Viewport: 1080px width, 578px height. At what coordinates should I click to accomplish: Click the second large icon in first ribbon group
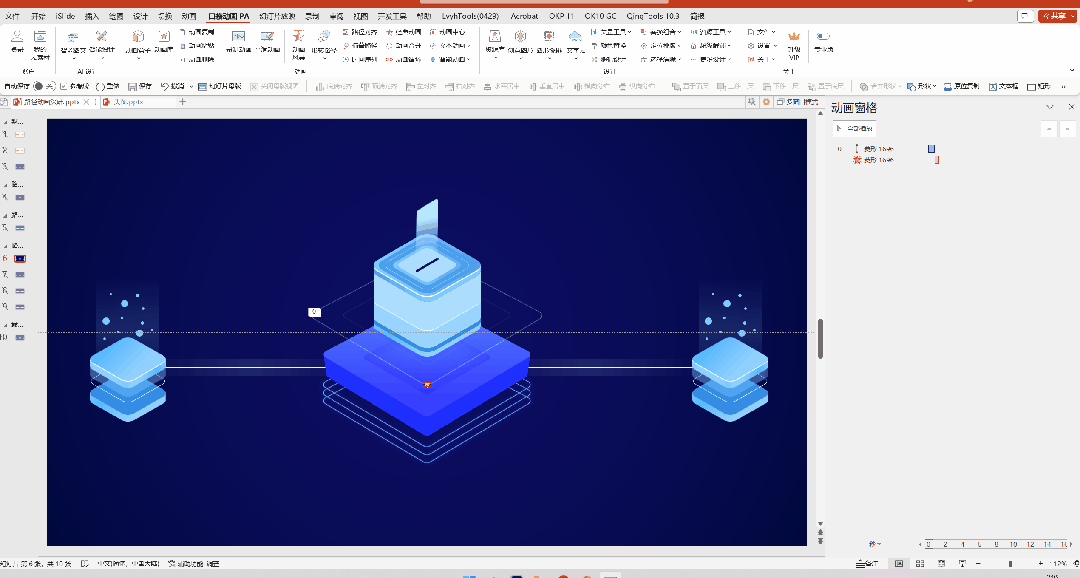click(40, 37)
